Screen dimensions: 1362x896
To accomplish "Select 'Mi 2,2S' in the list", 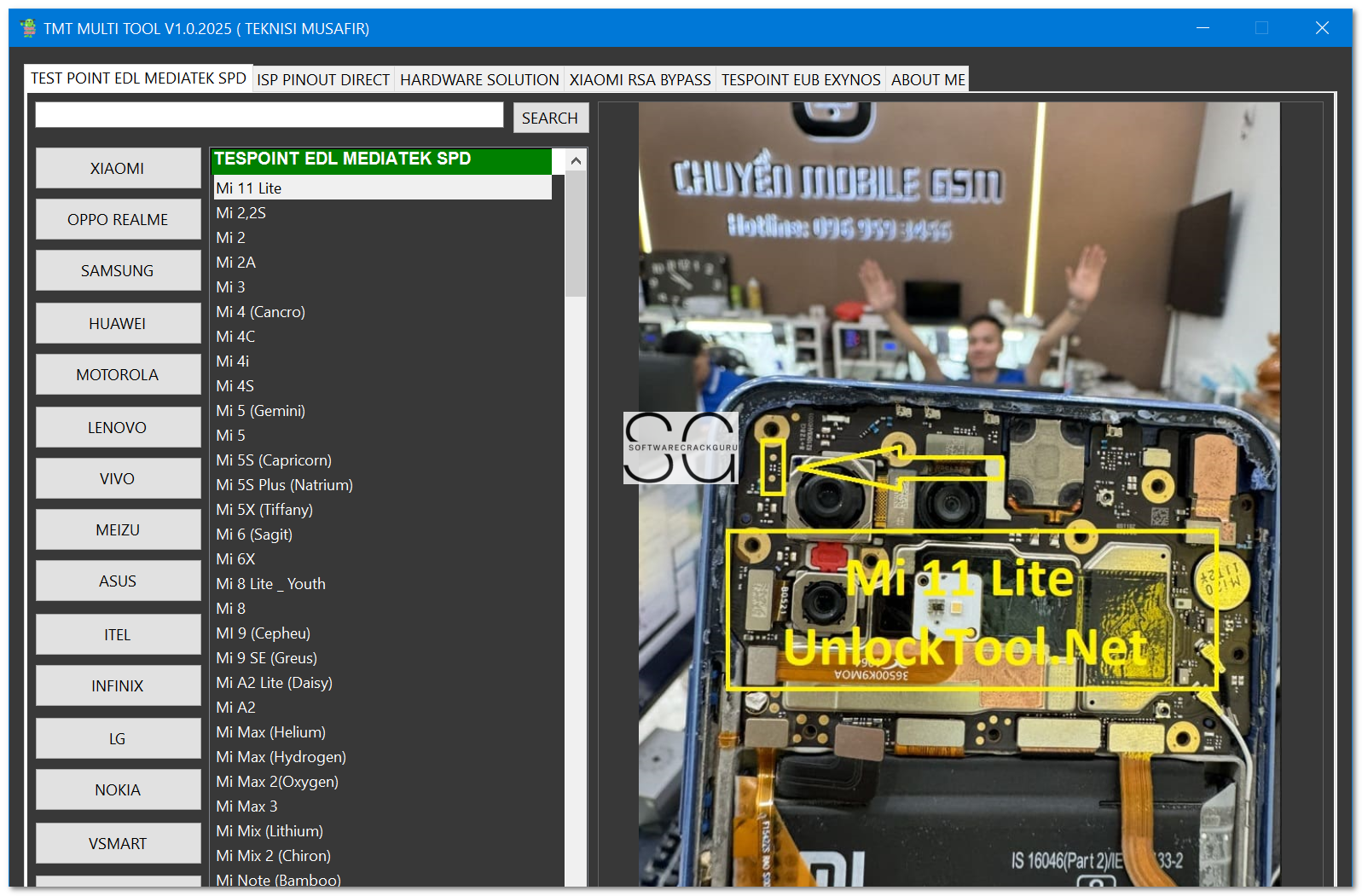I will pos(383,212).
